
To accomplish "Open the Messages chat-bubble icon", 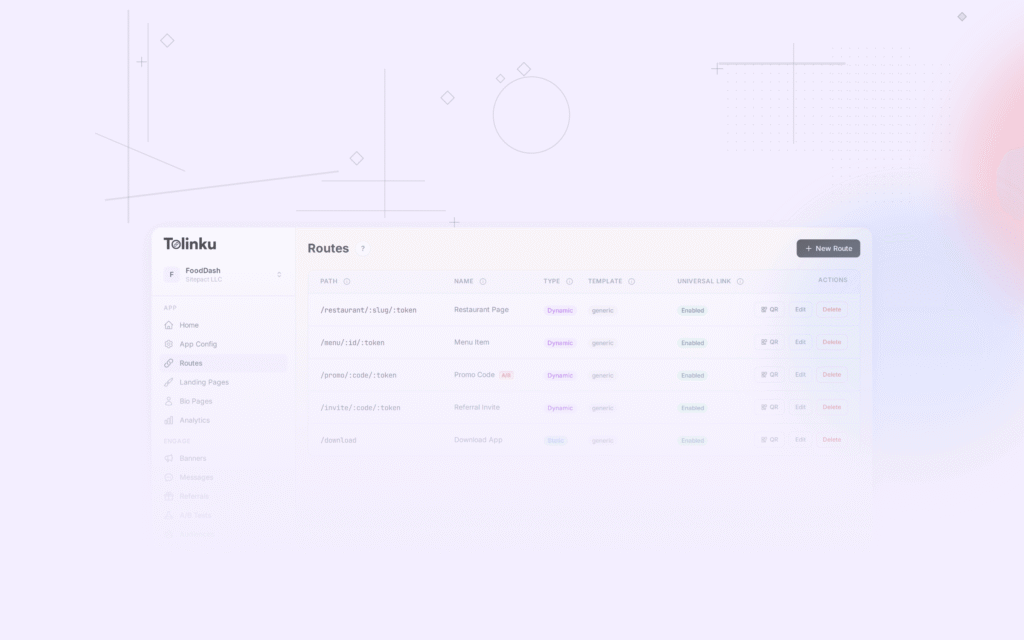I will [169, 477].
